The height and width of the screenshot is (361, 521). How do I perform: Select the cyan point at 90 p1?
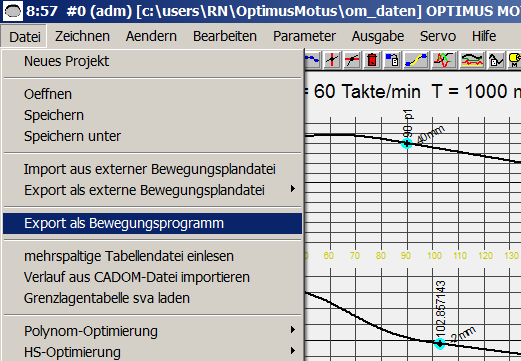click(x=407, y=144)
